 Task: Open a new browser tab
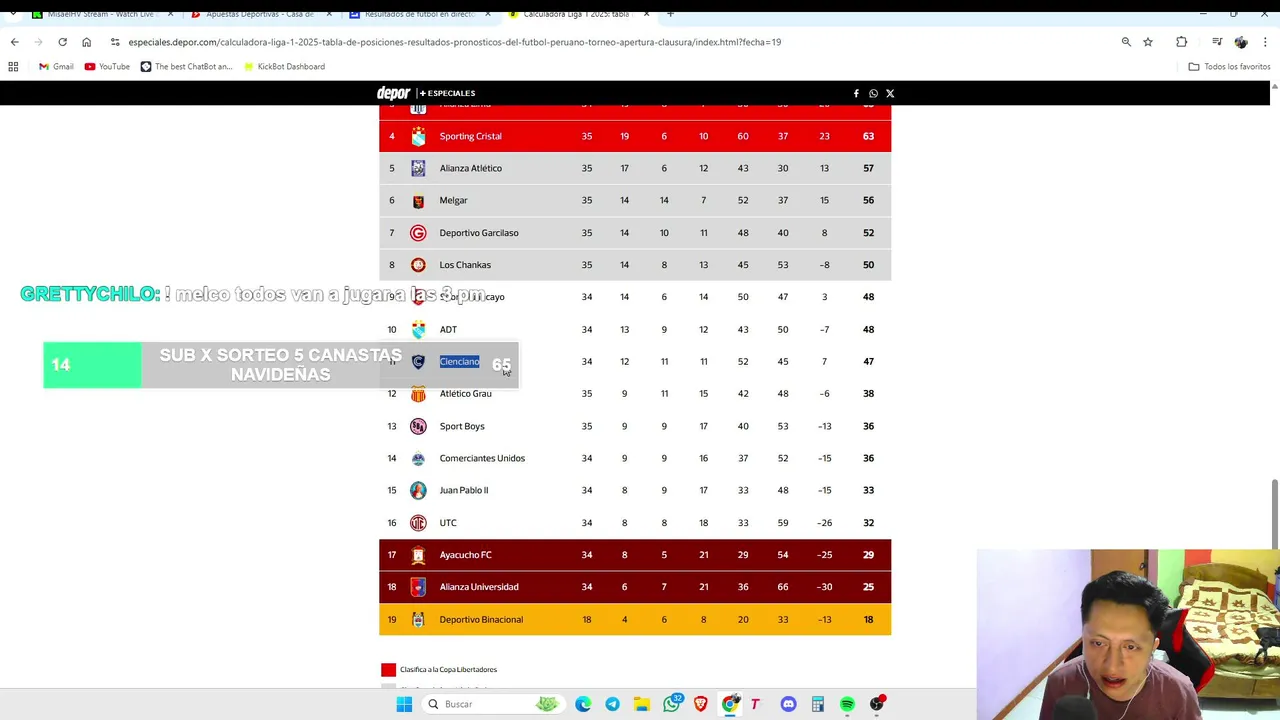pyautogui.click(x=670, y=14)
